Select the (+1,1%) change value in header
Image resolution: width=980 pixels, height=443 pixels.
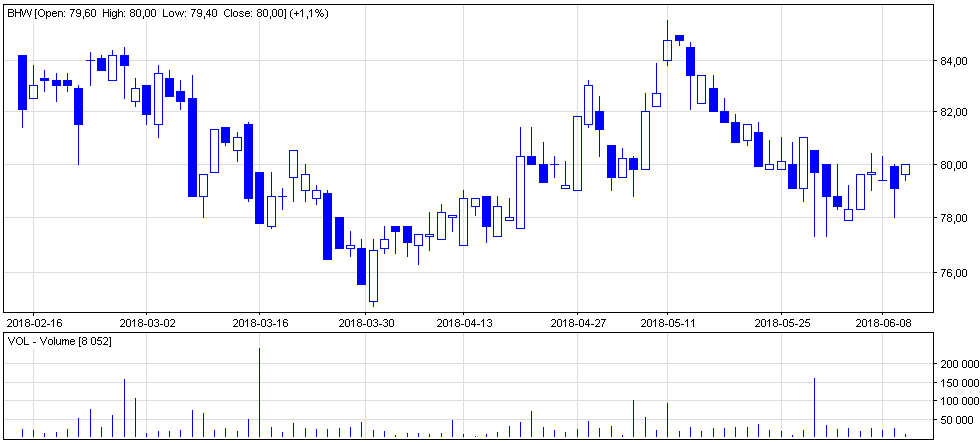pyautogui.click(x=308, y=13)
